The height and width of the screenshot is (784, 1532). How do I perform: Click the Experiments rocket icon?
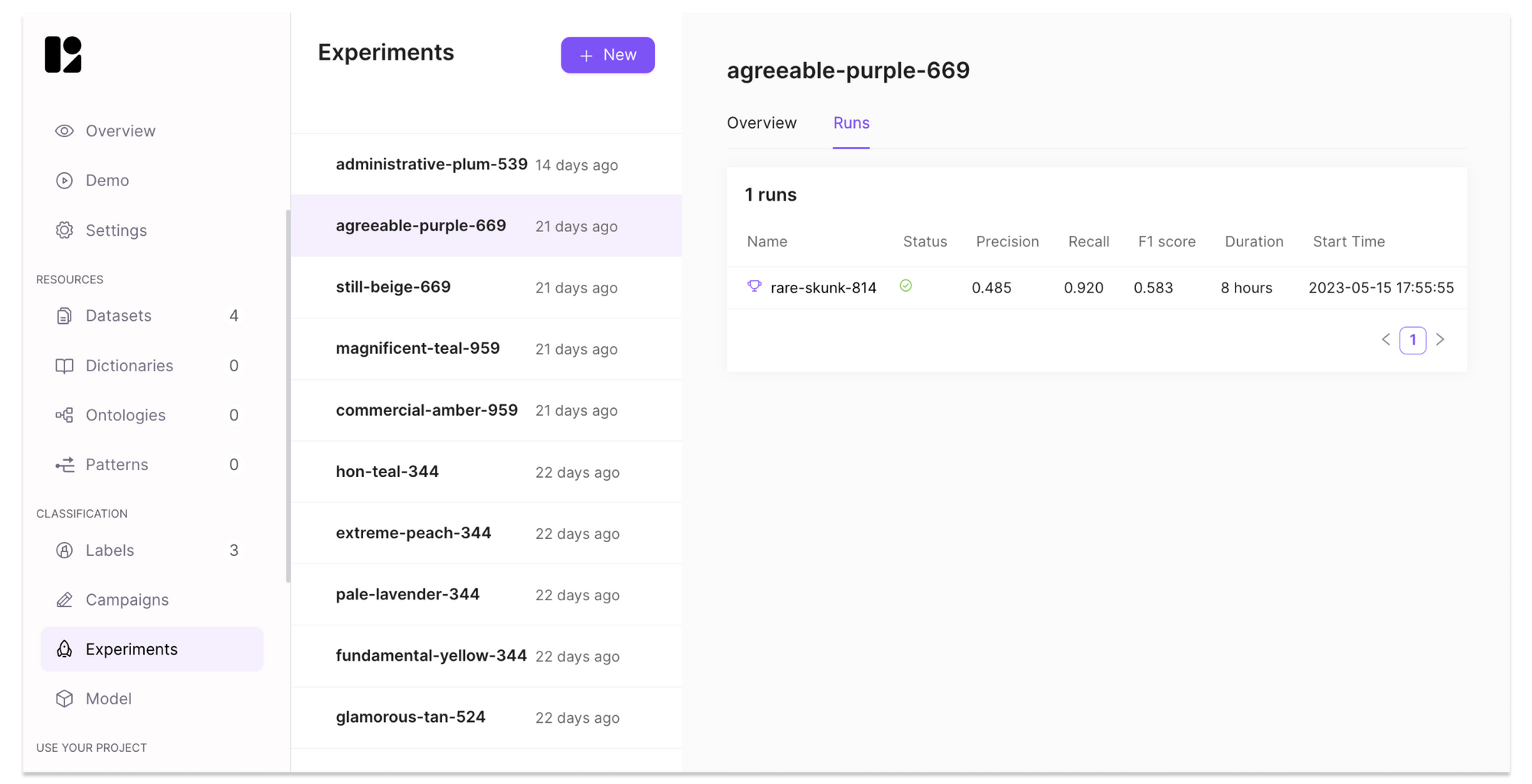[x=64, y=648]
